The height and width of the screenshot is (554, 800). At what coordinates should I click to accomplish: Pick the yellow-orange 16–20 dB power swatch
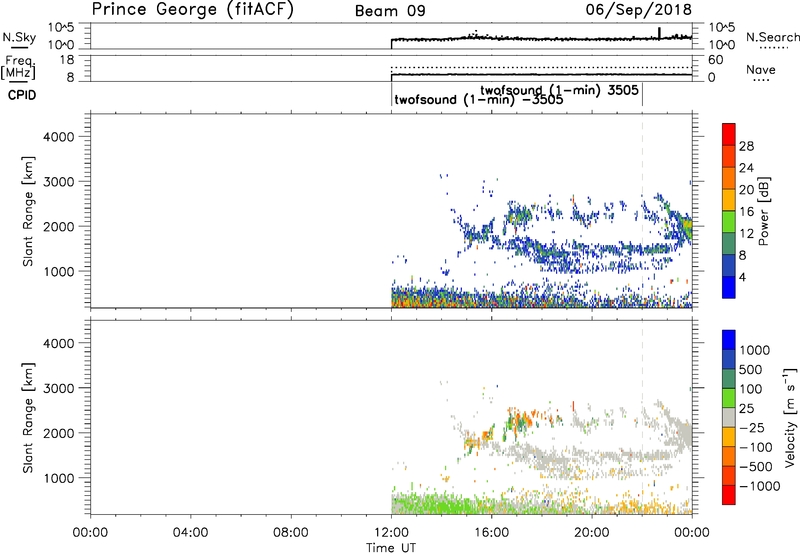729,199
